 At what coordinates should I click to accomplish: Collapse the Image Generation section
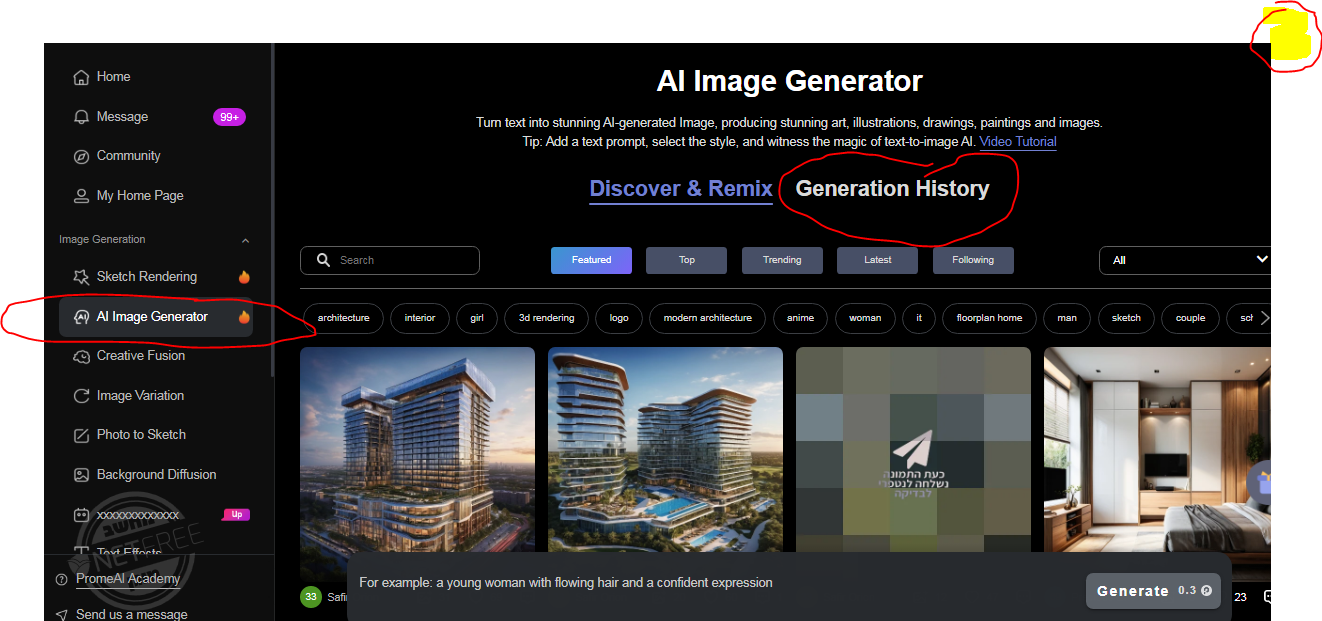coord(245,240)
